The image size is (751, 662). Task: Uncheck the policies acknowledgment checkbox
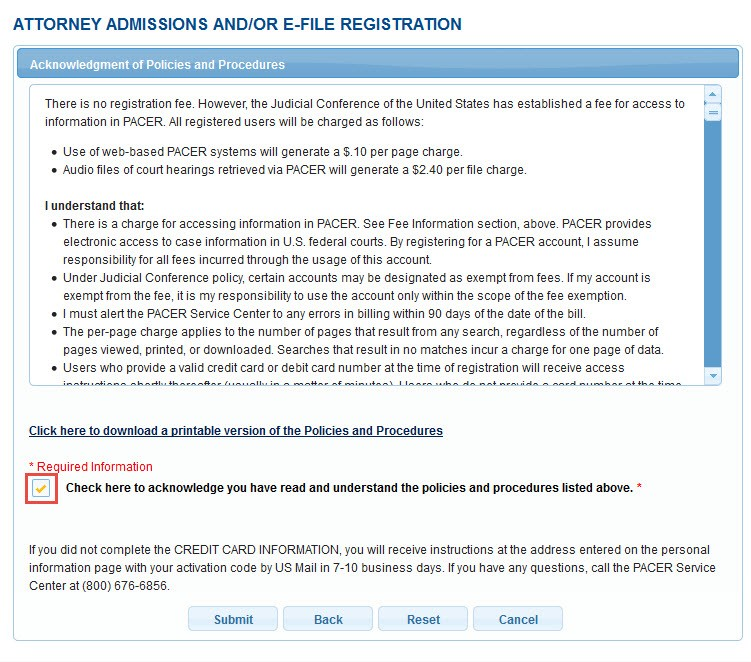click(x=41, y=488)
